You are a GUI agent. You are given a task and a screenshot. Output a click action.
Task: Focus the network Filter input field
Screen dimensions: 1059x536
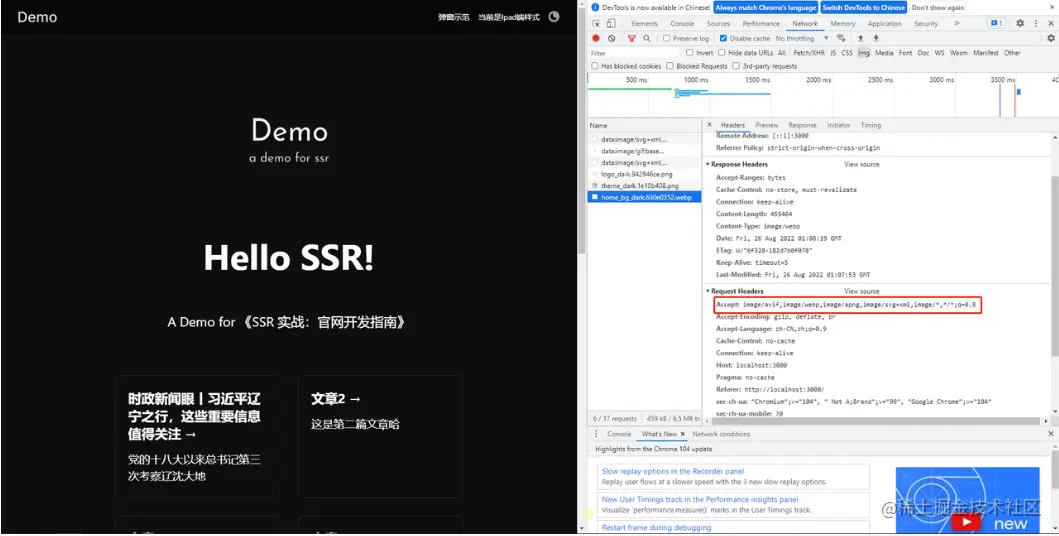coord(634,53)
